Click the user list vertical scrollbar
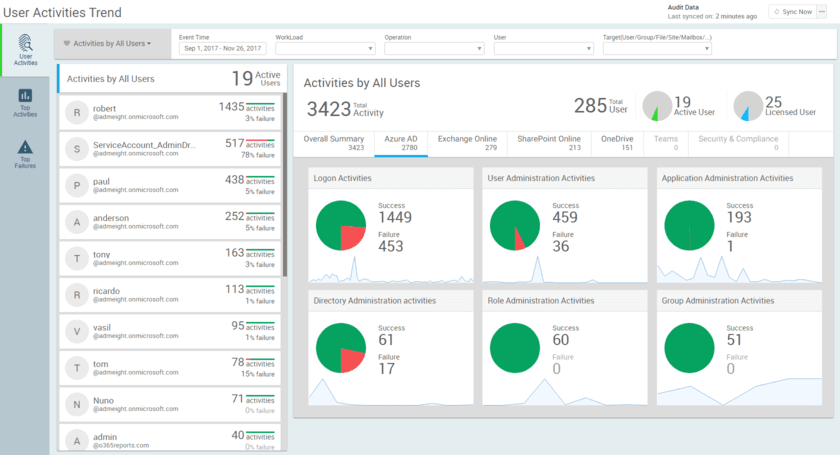Screen dimensions: 840x455 coord(285,180)
